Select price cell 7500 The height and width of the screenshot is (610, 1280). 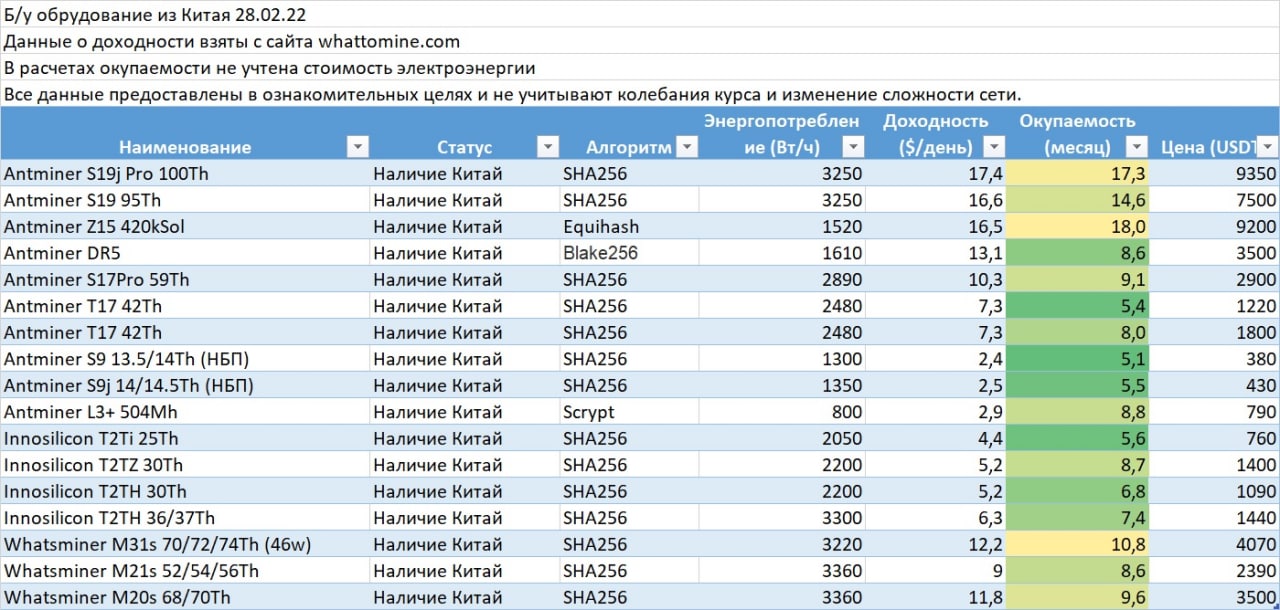click(1214, 200)
